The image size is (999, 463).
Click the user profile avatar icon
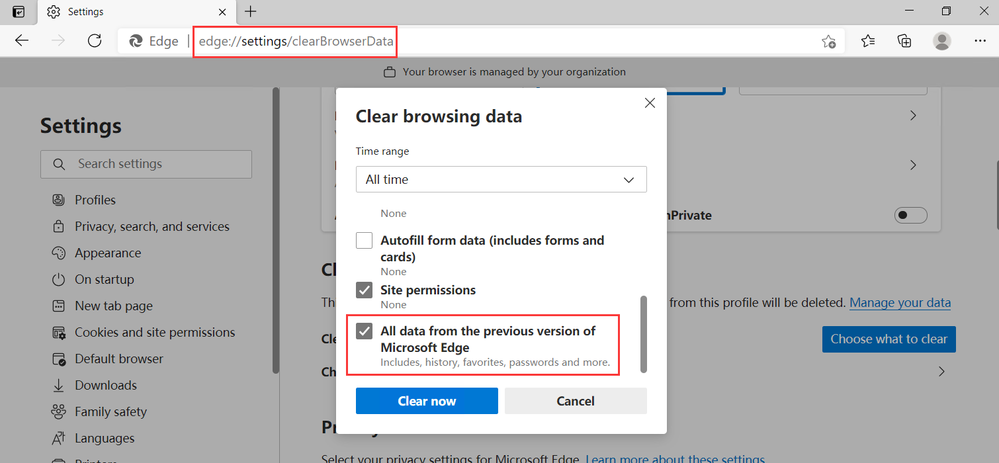941,41
